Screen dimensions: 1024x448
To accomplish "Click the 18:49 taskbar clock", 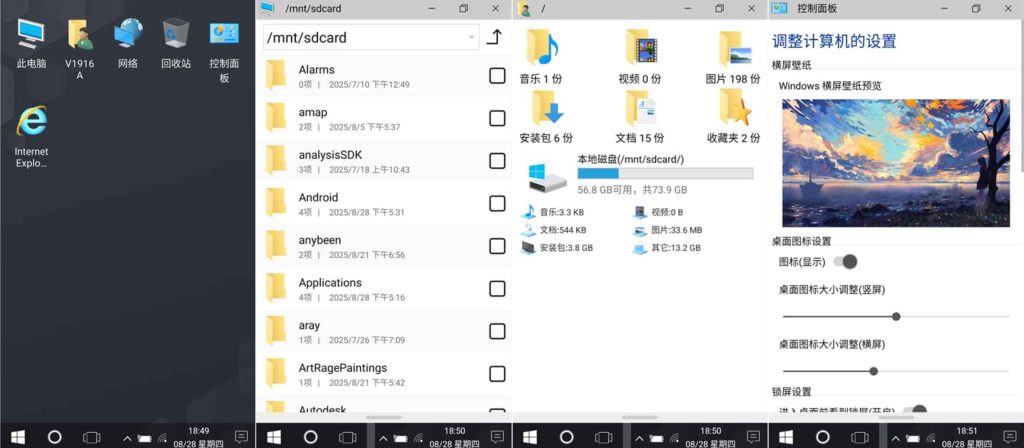I will click(199, 436).
